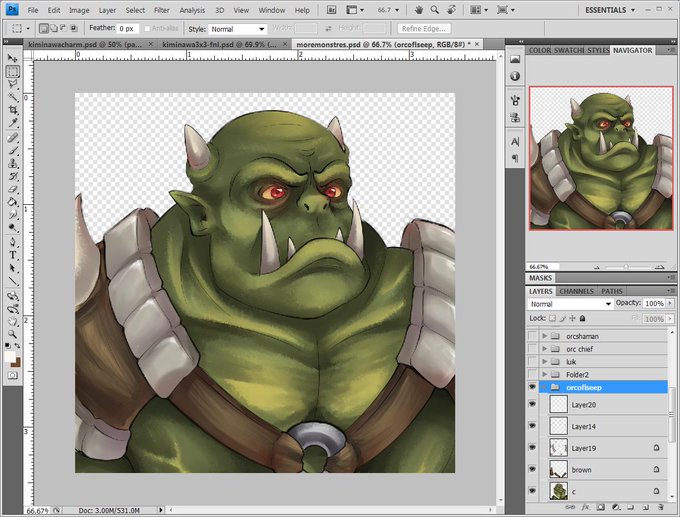This screenshot has height=517, width=680.
Task: Show the orc chief group visibility
Action: point(532,349)
